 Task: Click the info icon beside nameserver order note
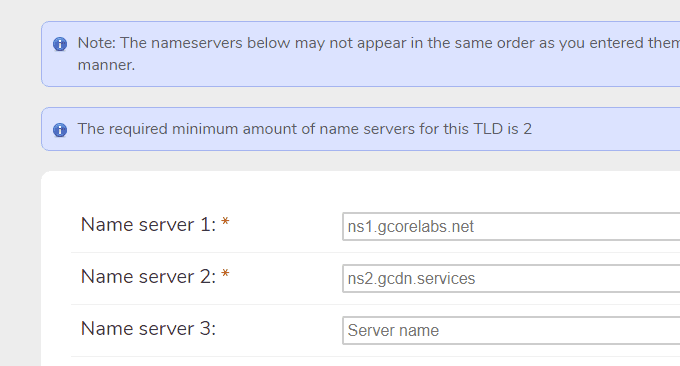pos(60,44)
